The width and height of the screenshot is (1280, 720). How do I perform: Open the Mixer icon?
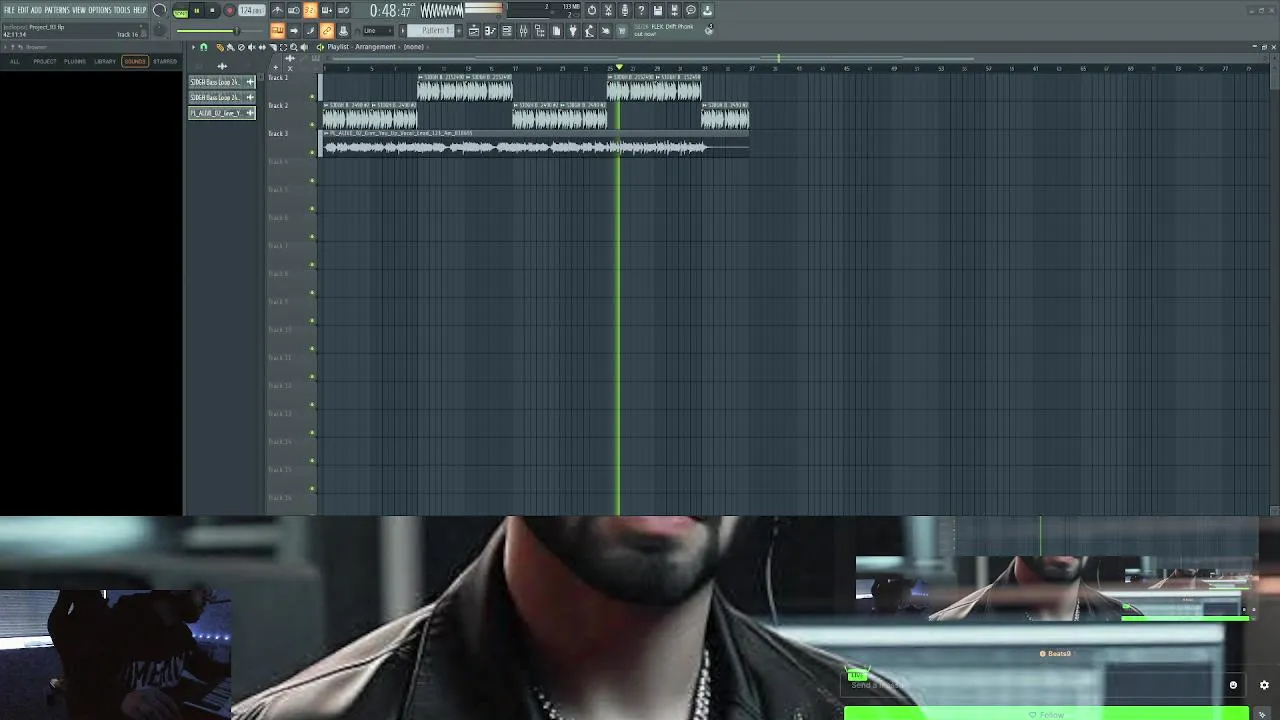523,31
